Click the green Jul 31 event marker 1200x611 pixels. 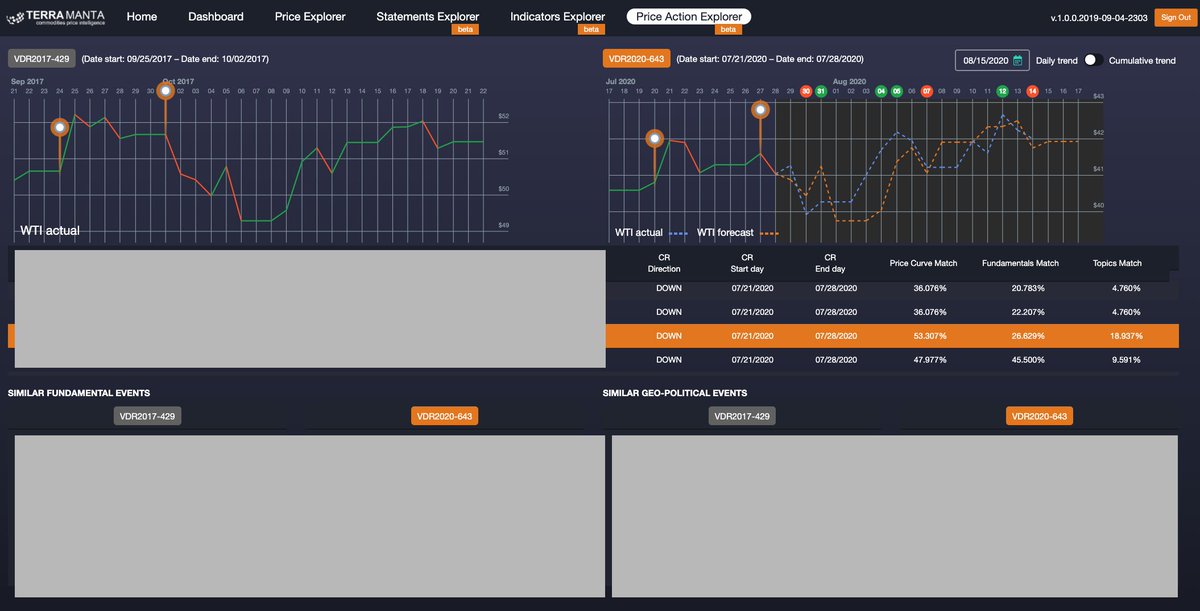point(822,90)
